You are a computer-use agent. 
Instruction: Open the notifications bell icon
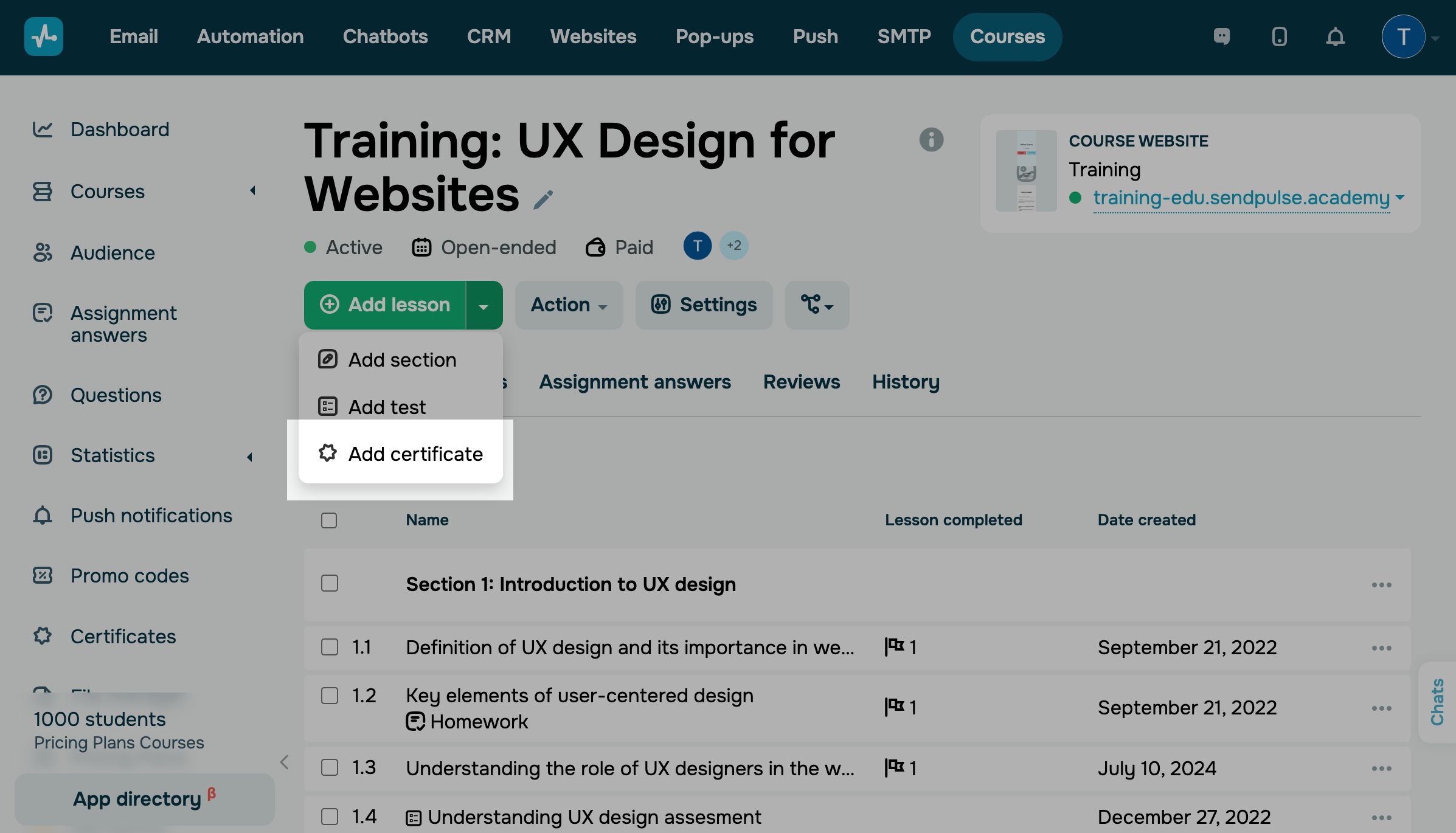click(1335, 37)
